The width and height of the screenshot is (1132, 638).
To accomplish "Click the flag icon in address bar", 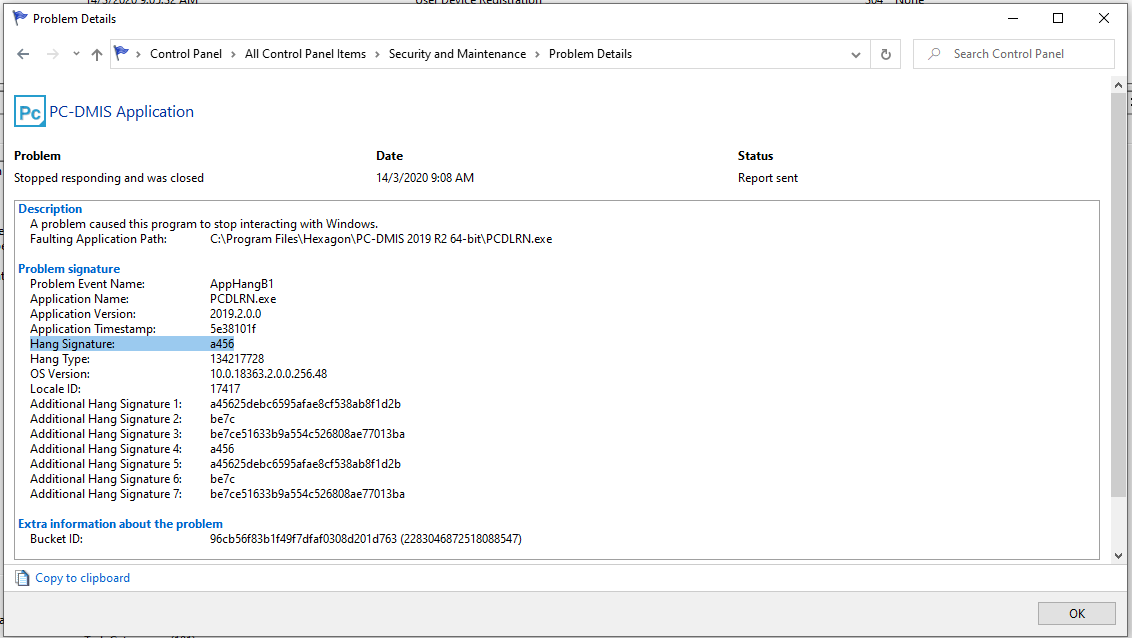I will point(121,53).
